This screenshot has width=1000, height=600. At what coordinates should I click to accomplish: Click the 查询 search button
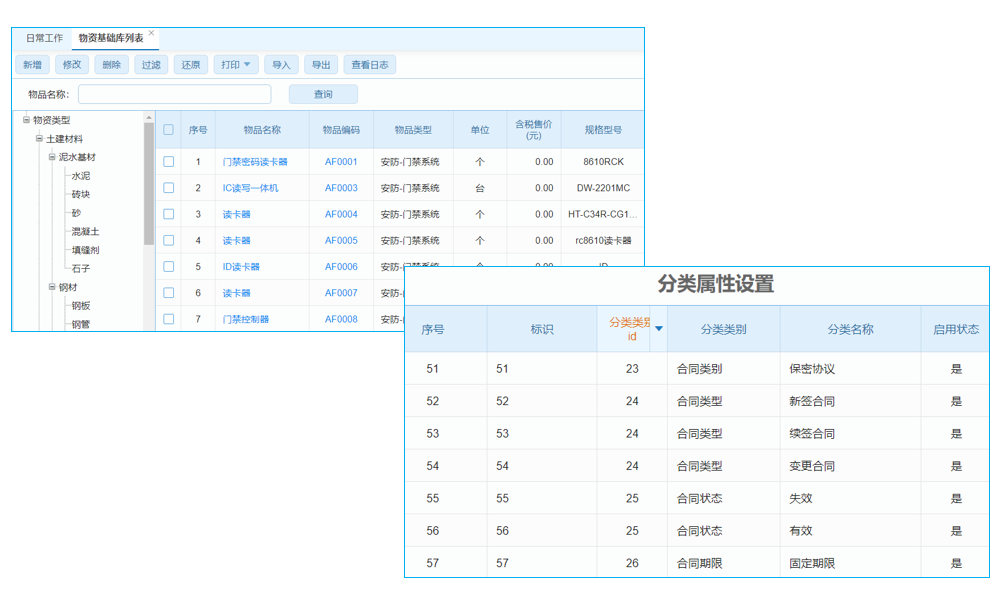pos(322,93)
